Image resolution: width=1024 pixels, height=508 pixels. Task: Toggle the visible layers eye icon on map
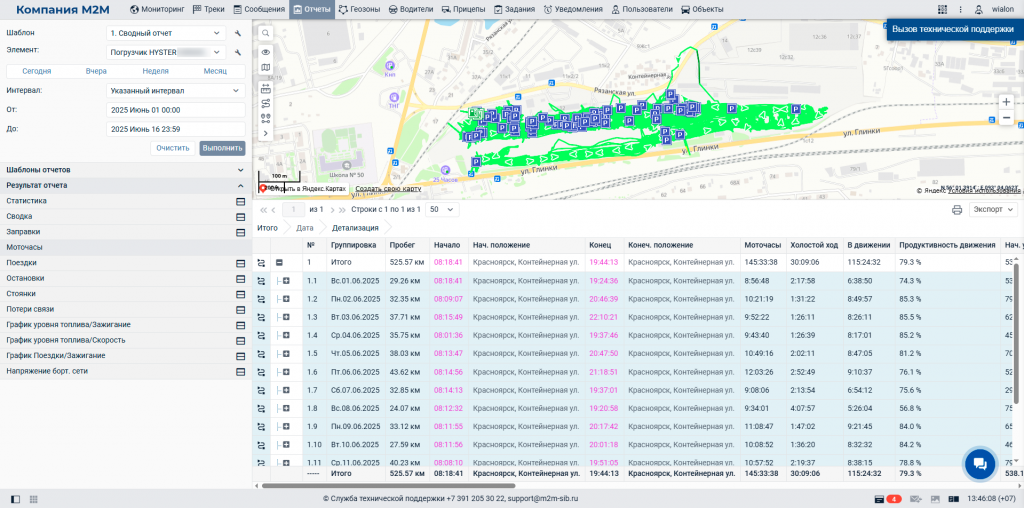266,52
